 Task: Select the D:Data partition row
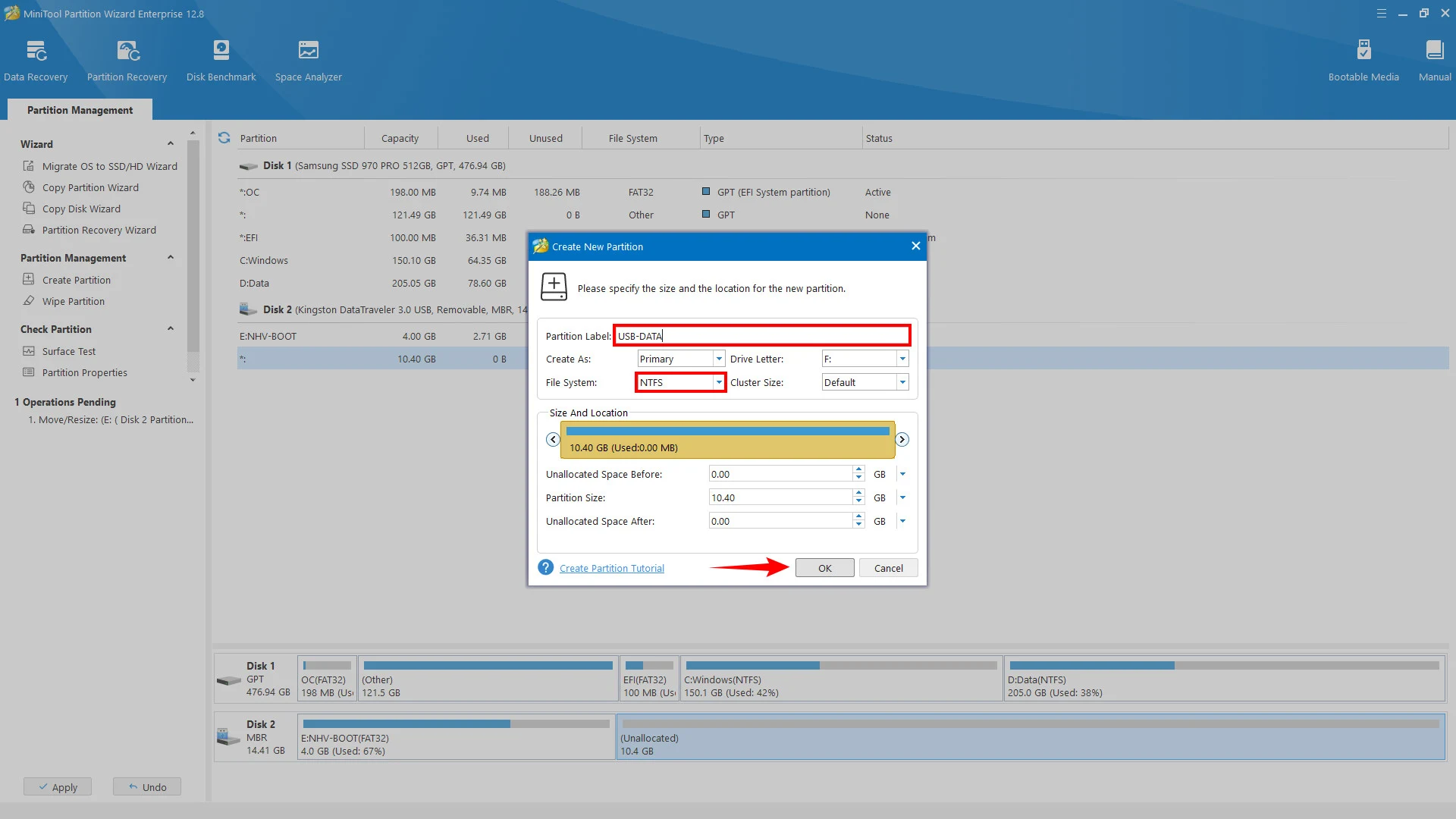pos(382,283)
